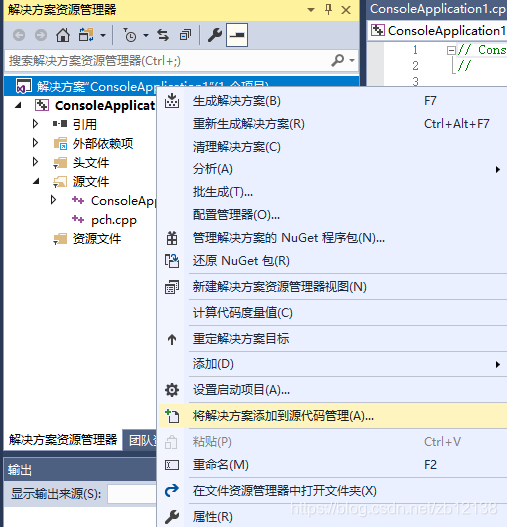
Task: Click the 外部依赖项 folder icon
Action: pyautogui.click(x=61, y=144)
